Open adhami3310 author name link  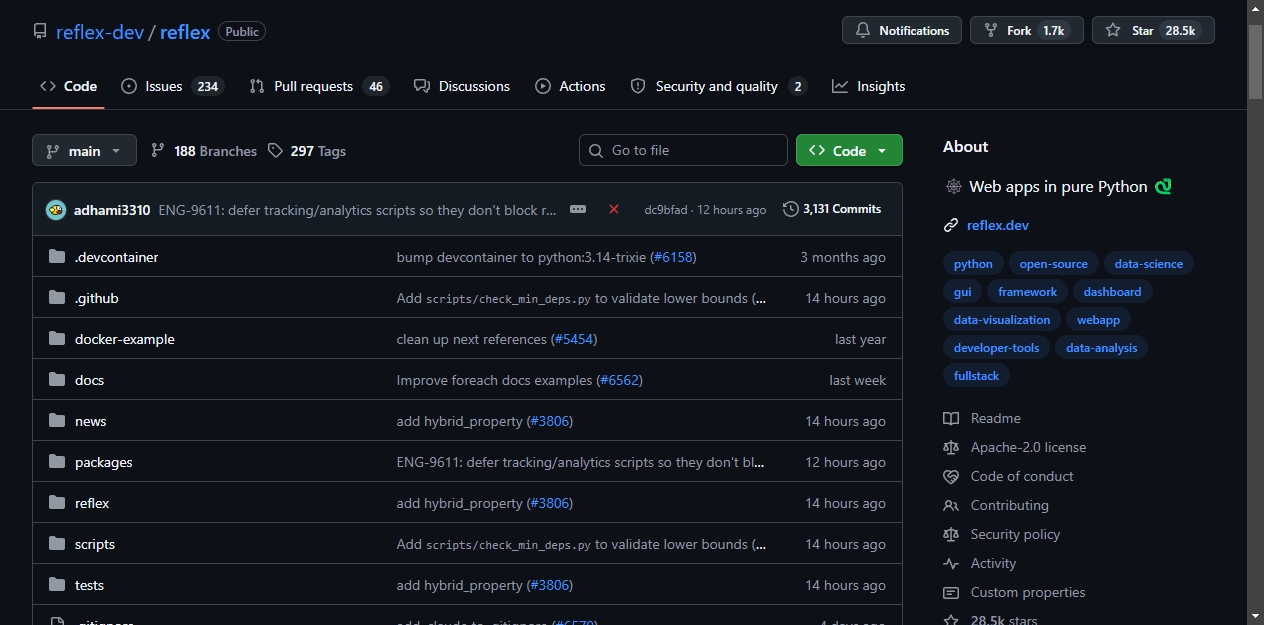[x=112, y=210]
